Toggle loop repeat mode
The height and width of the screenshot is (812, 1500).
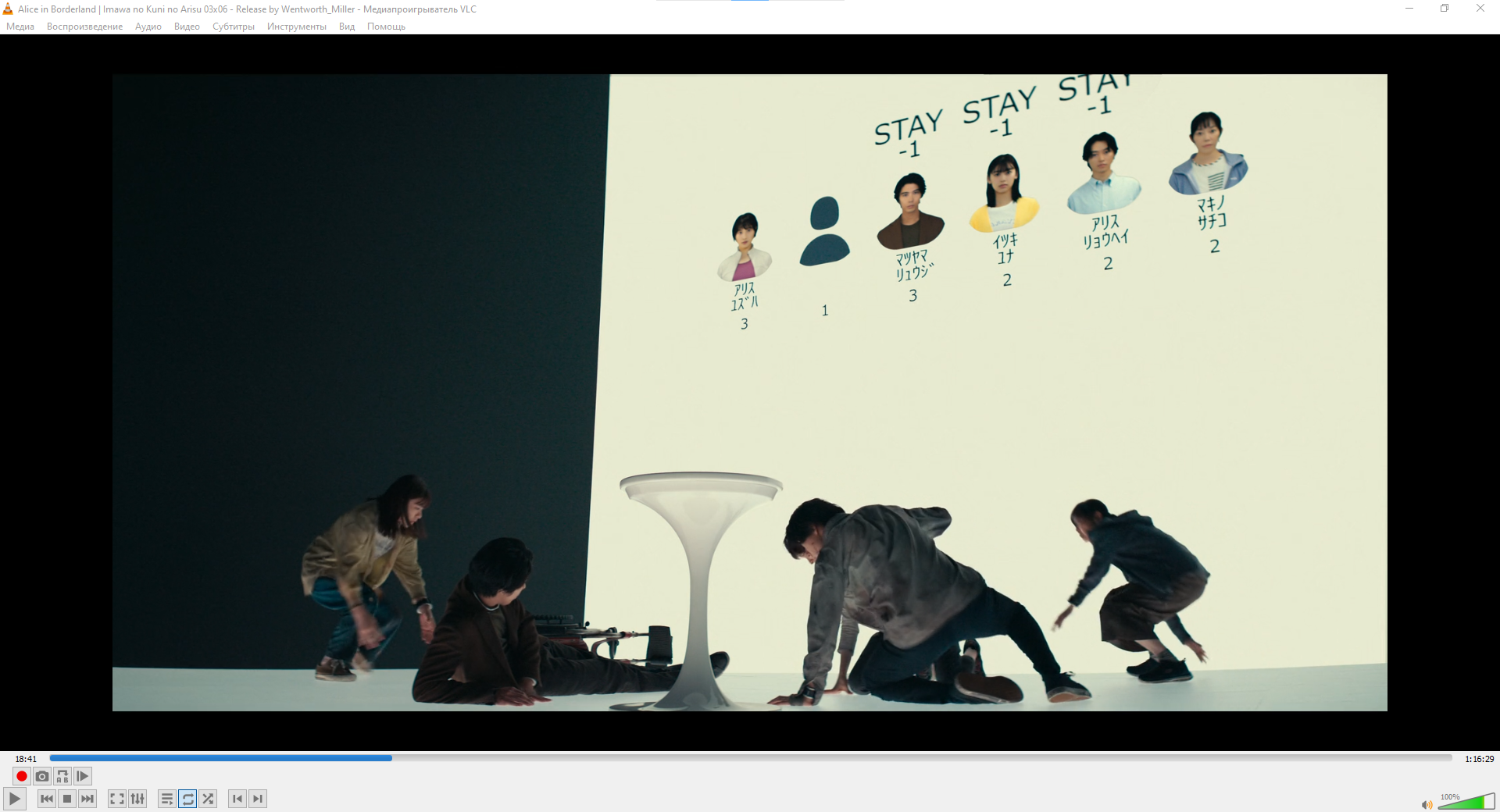(187, 799)
